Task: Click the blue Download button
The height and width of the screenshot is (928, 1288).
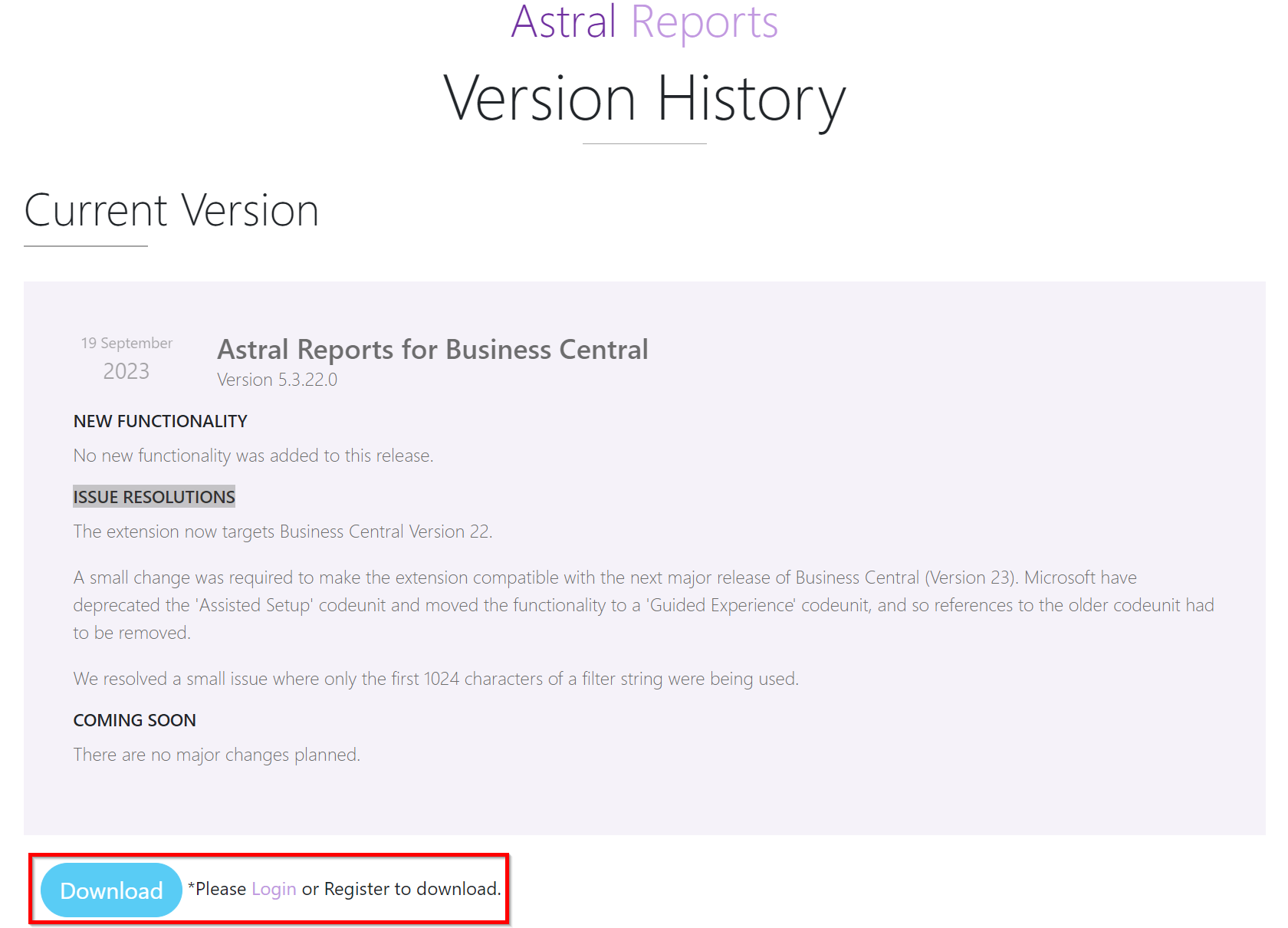Action: click(111, 890)
